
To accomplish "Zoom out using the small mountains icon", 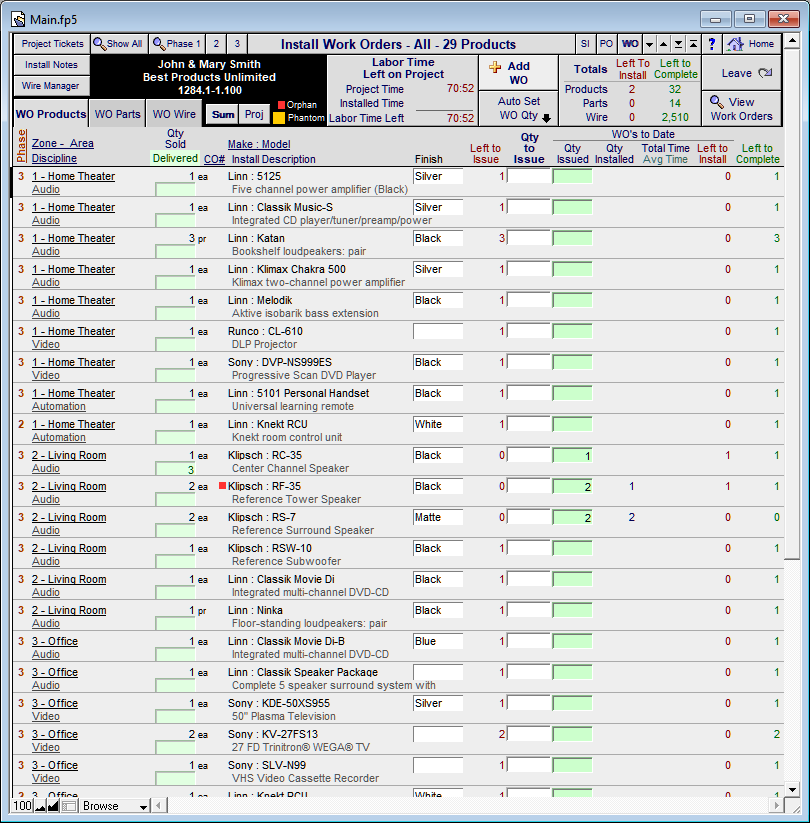I will pos(40,806).
